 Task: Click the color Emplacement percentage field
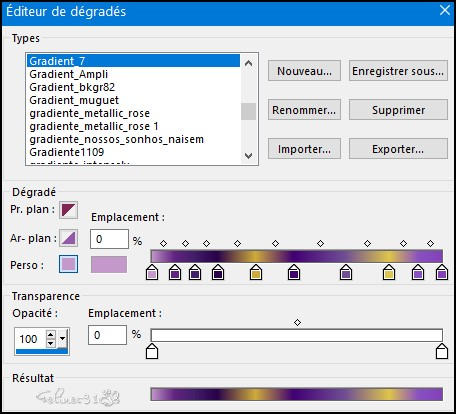tap(109, 239)
